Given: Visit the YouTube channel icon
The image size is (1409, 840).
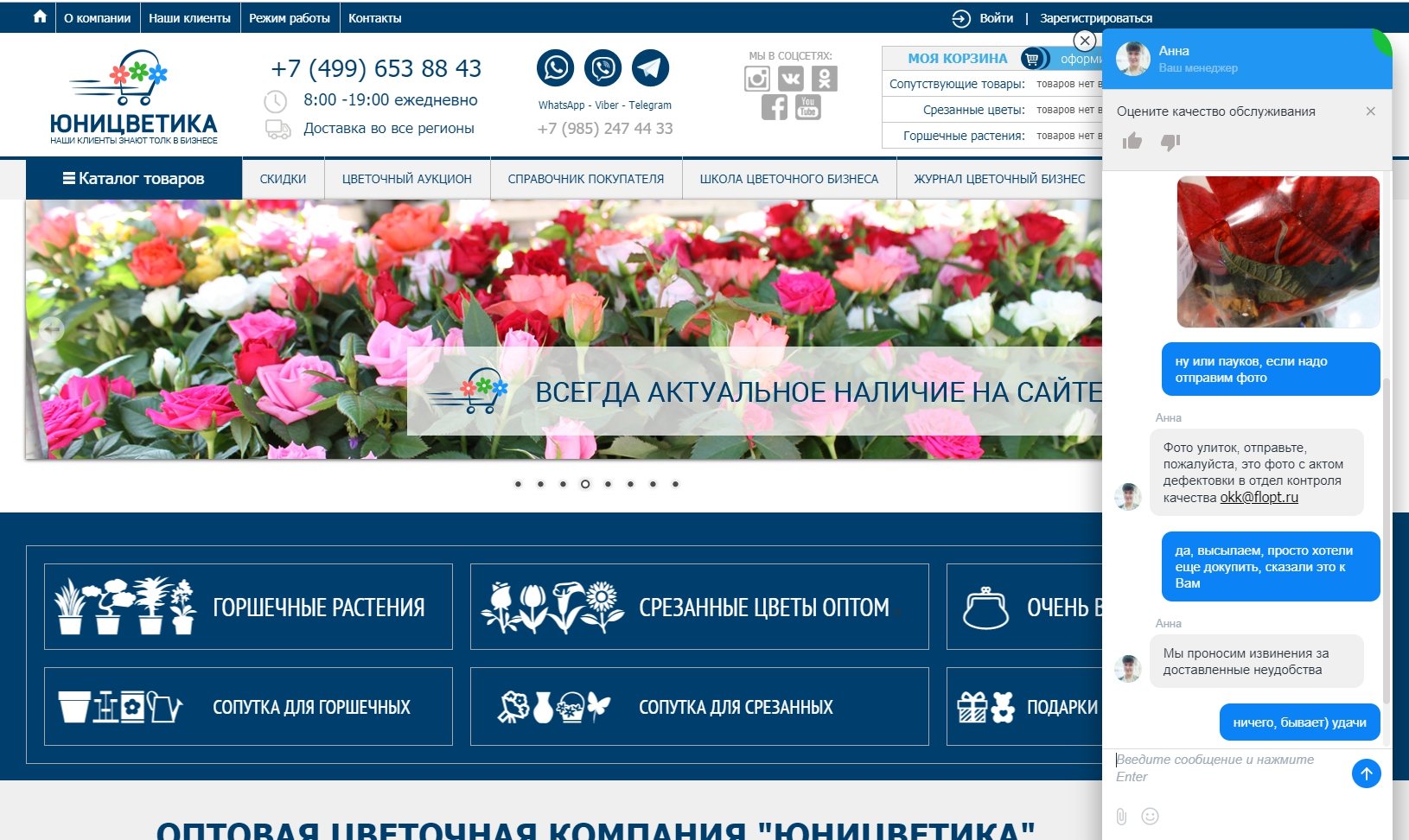Looking at the screenshot, I should click(x=808, y=107).
